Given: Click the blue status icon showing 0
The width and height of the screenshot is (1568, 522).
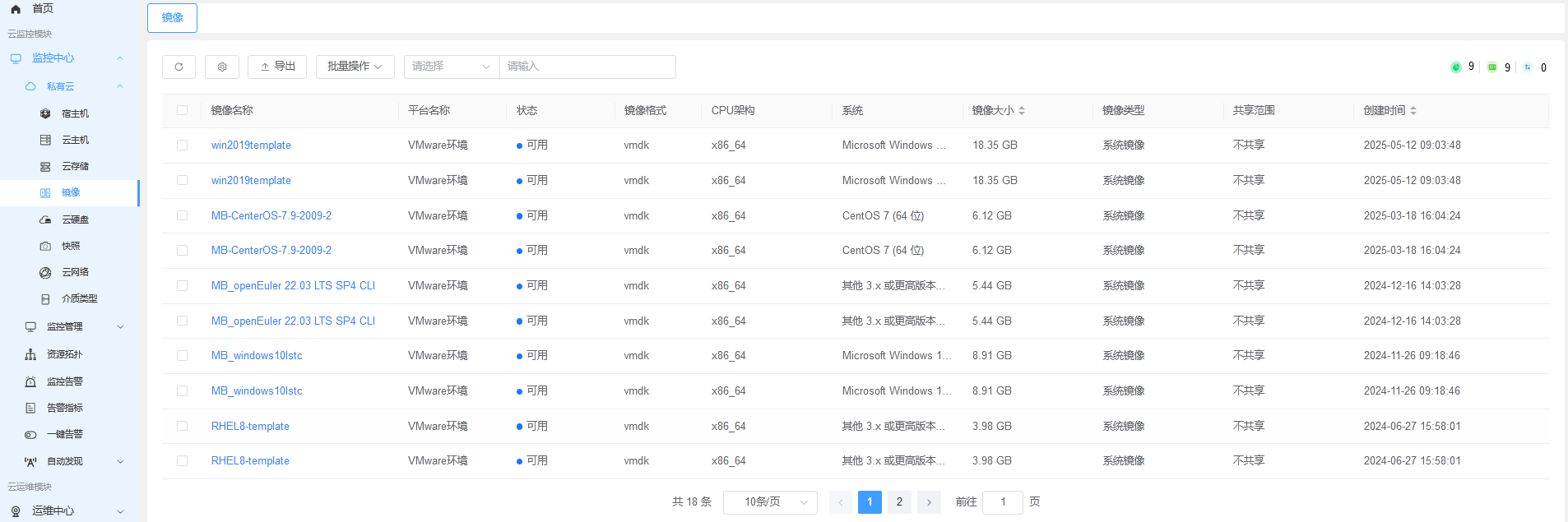Looking at the screenshot, I should (1528, 67).
